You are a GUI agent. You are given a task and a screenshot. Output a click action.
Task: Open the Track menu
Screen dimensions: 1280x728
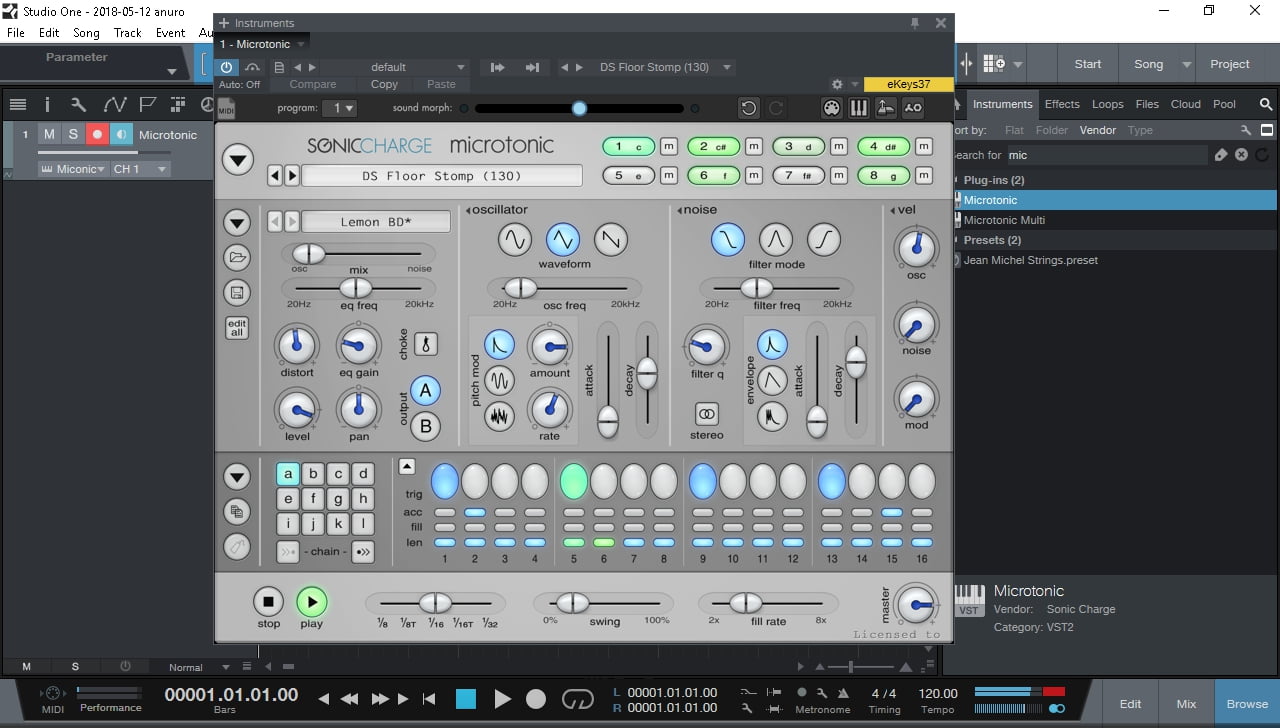pyautogui.click(x=127, y=33)
